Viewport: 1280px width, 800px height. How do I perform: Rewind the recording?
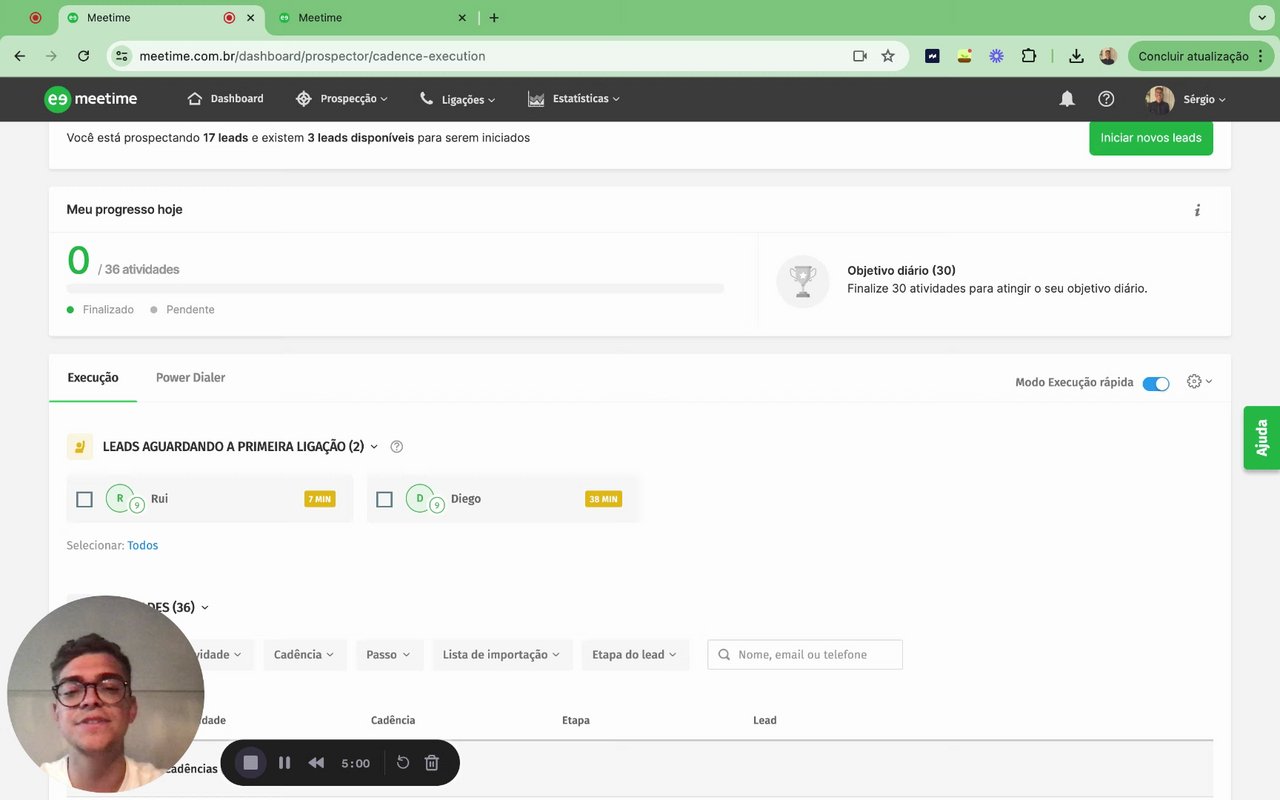tap(316, 763)
